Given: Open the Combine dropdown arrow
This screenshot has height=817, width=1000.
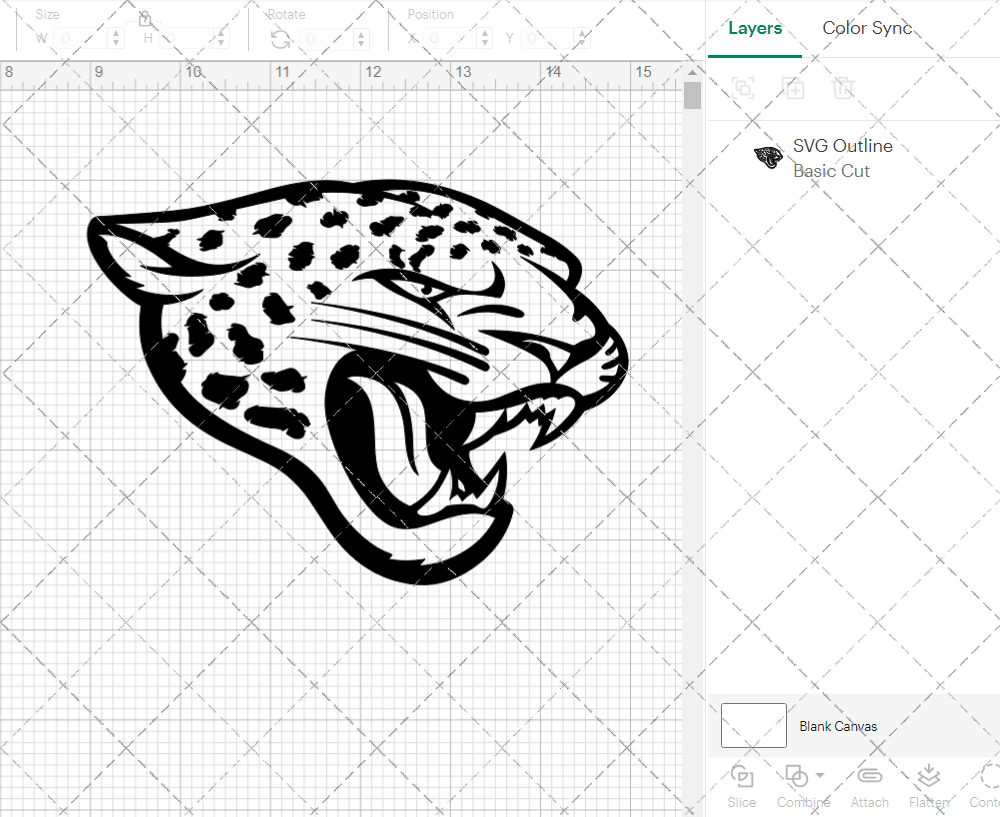Looking at the screenshot, I should click(x=820, y=776).
